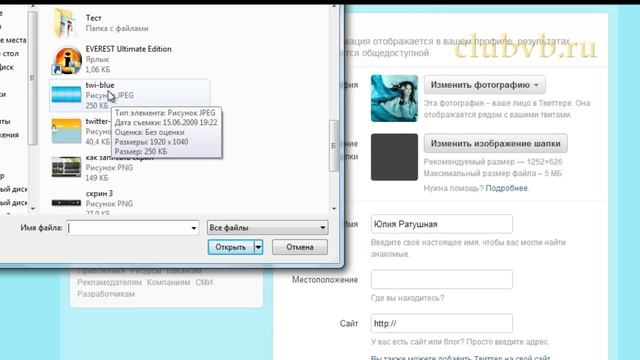Select the twitter yellow-blue image thumbnail

[66, 131]
